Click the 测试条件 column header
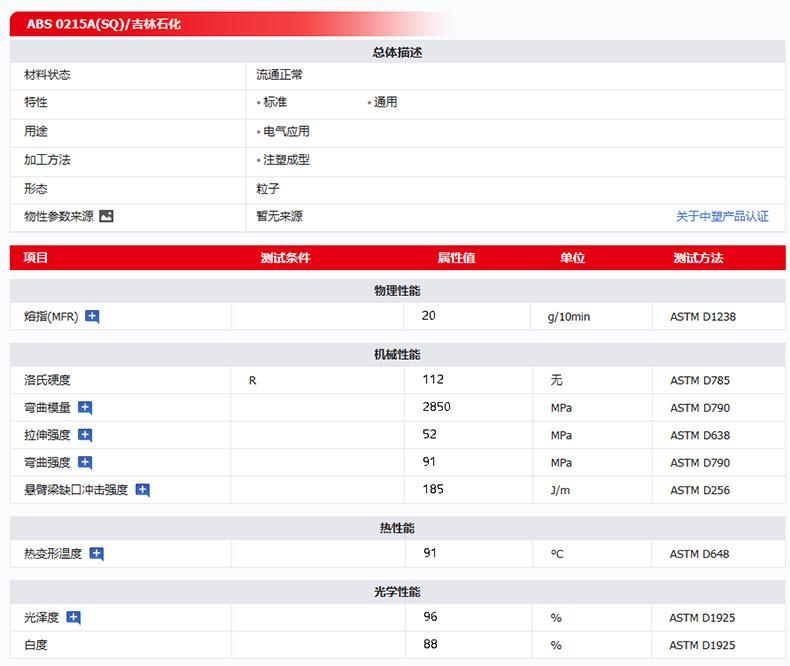This screenshot has width=790, height=666. click(285, 258)
